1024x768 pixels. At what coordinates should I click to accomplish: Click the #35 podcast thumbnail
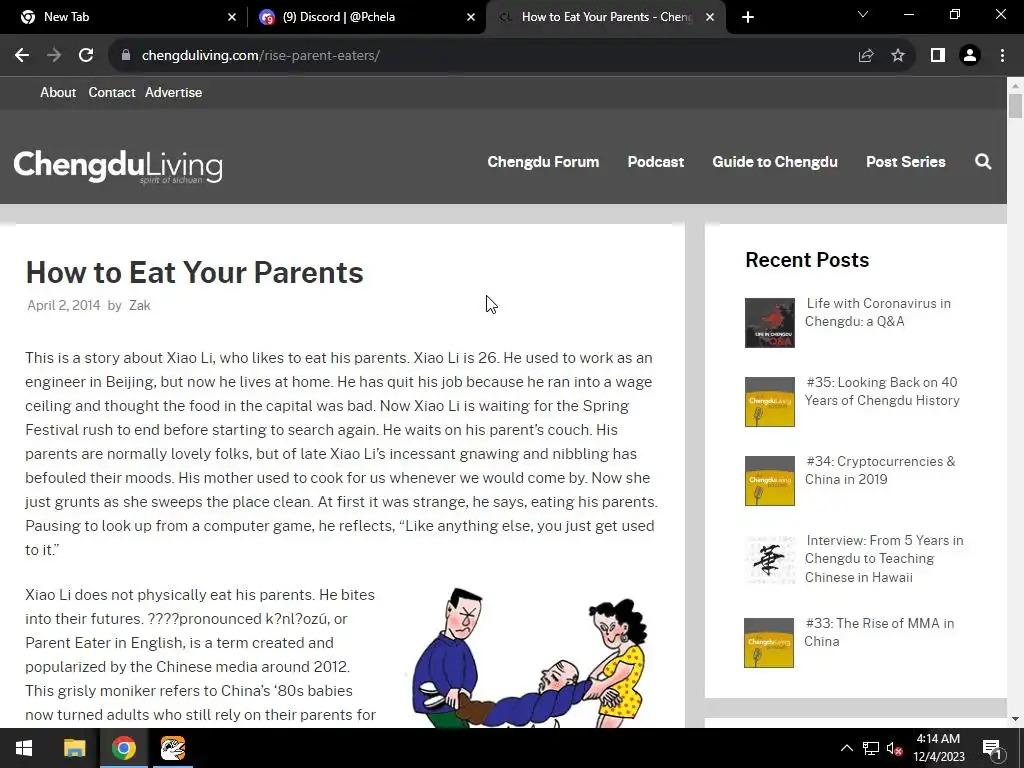click(x=770, y=402)
